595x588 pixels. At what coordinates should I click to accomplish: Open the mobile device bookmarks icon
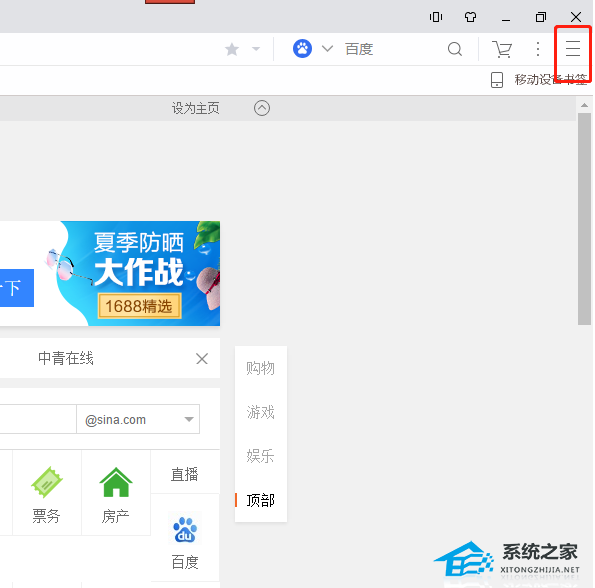[x=497, y=80]
